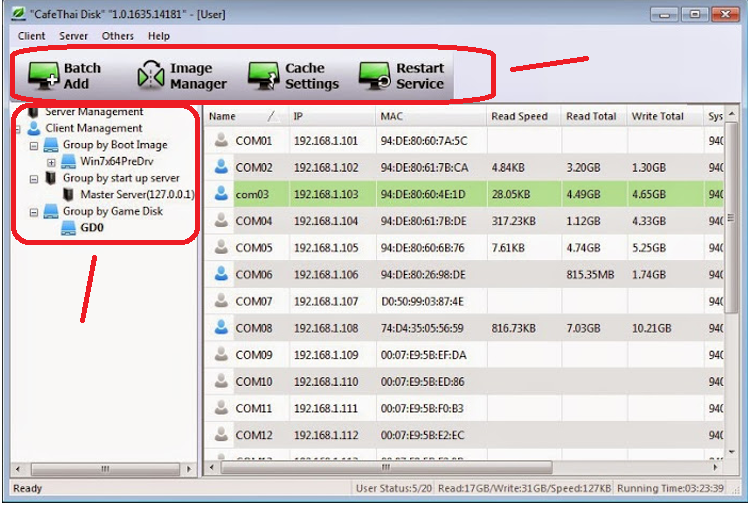Viewport: 748px width, 505px height.
Task: Click the user icon next to COM01
Action: [x=221, y=140]
